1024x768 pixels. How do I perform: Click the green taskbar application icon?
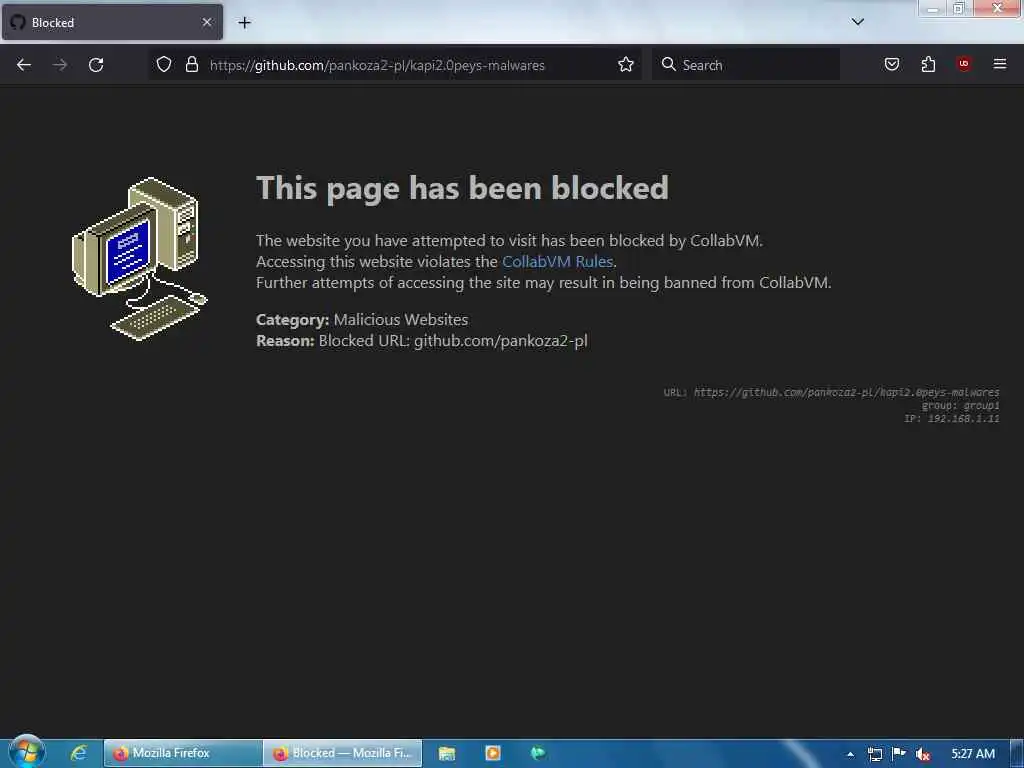click(537, 753)
